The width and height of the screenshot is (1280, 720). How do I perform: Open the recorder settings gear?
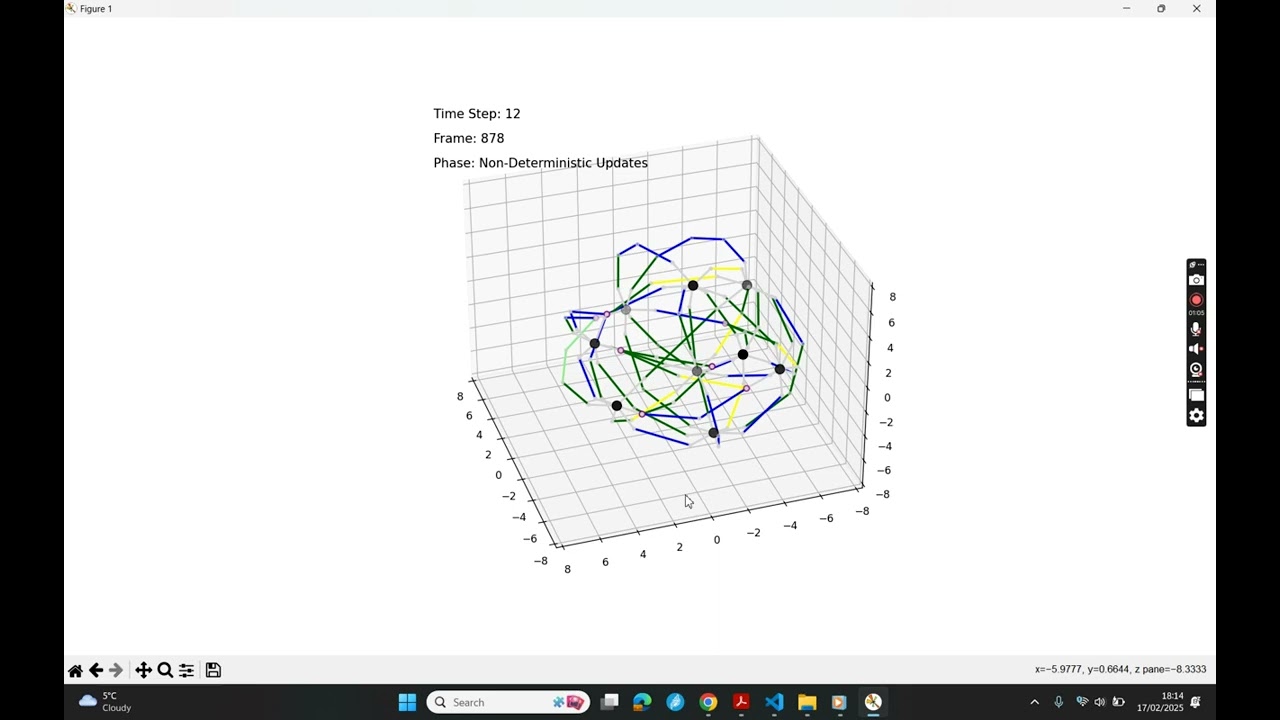click(x=1196, y=416)
